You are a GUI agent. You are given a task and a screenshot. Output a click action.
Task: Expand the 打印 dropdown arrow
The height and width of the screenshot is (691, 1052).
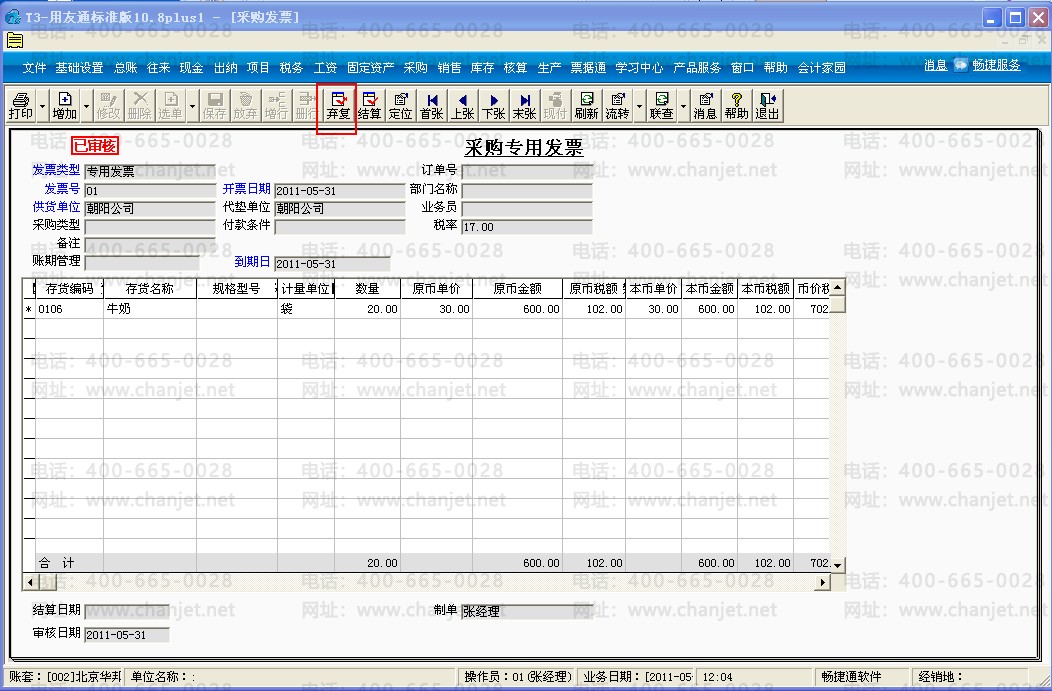42,105
